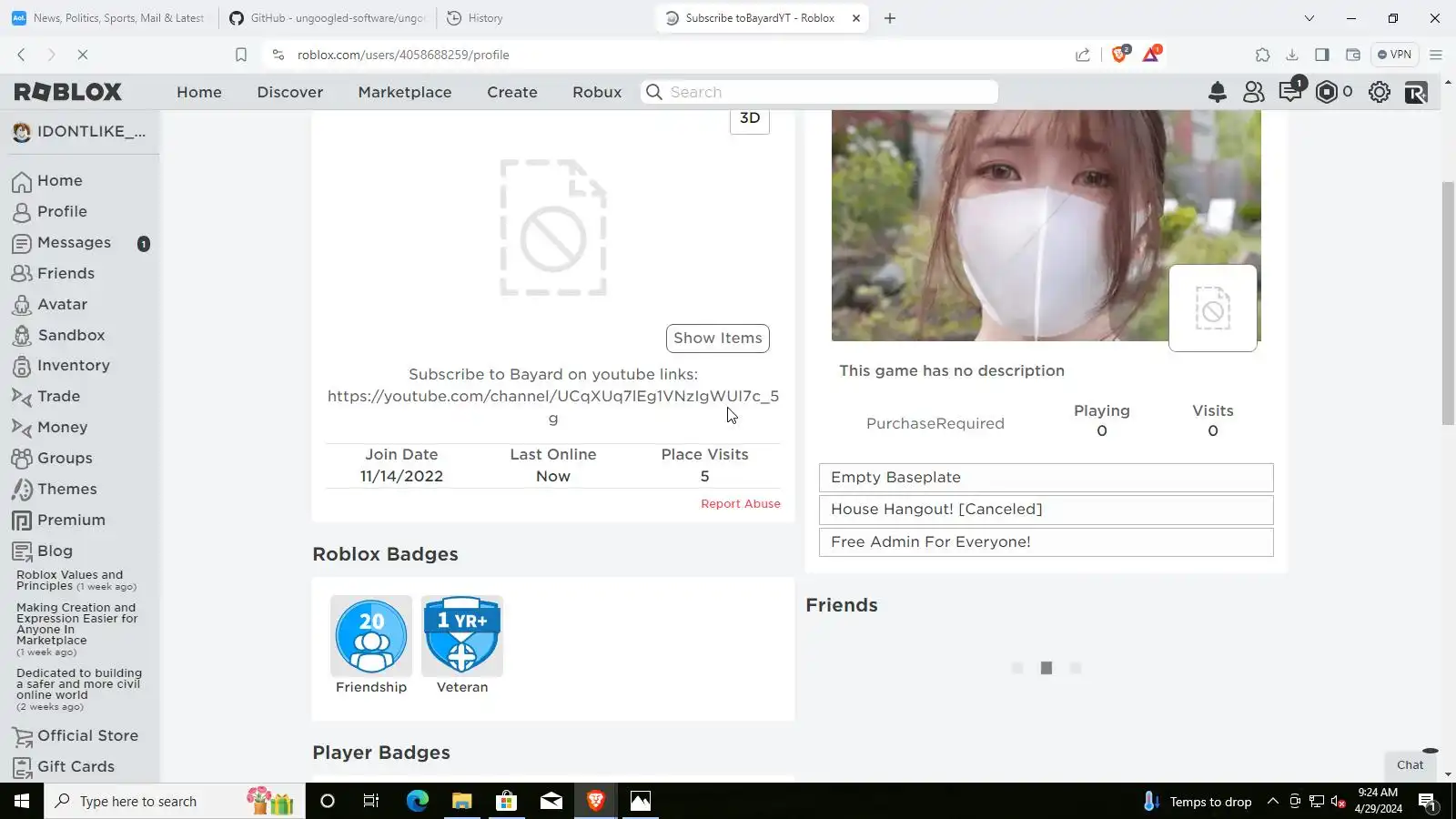
Task: Click the Brave Shields icon
Action: [x=1120, y=55]
